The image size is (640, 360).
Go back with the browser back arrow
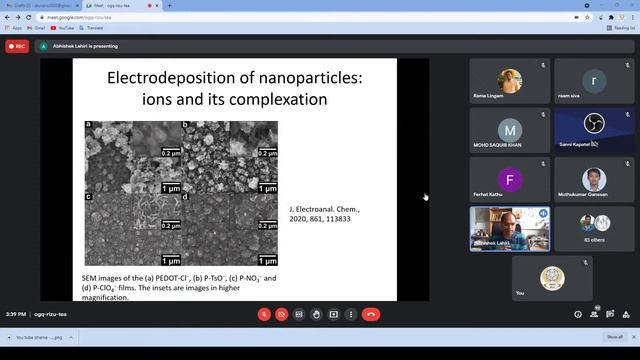7,18
